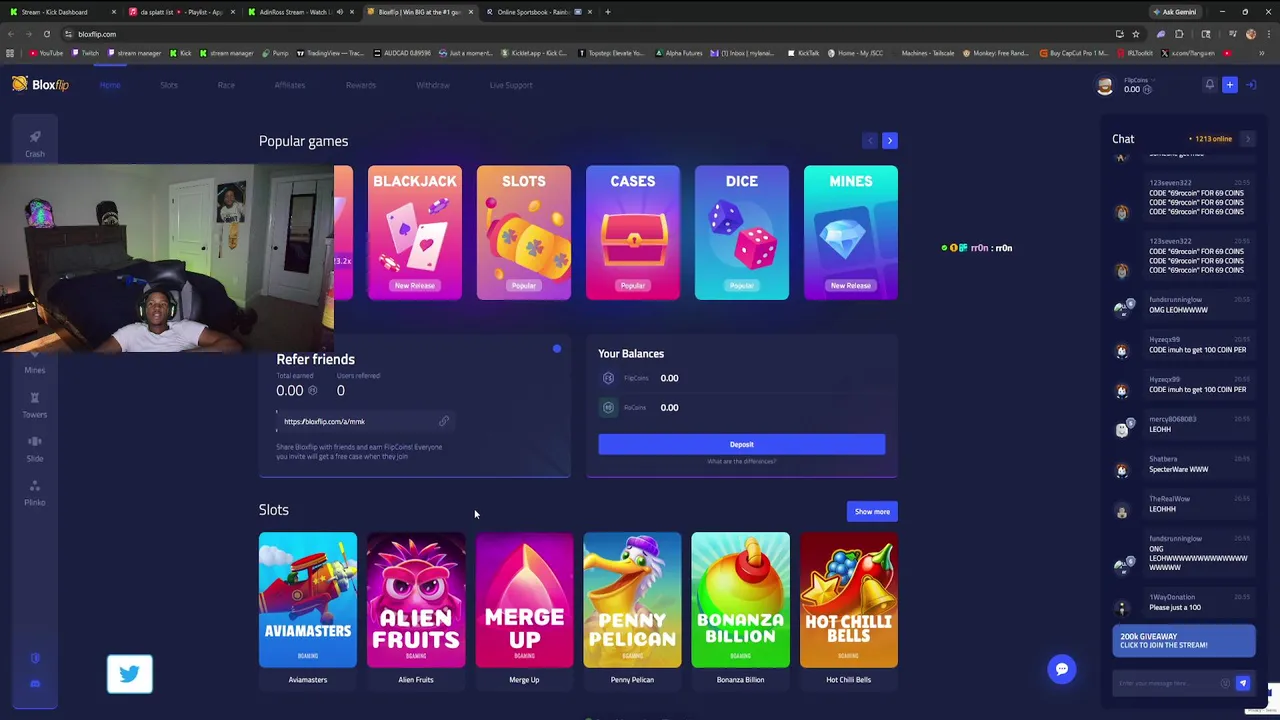Viewport: 1280px width, 720px height.
Task: Bookmark this page star icon
Action: click(1136, 34)
